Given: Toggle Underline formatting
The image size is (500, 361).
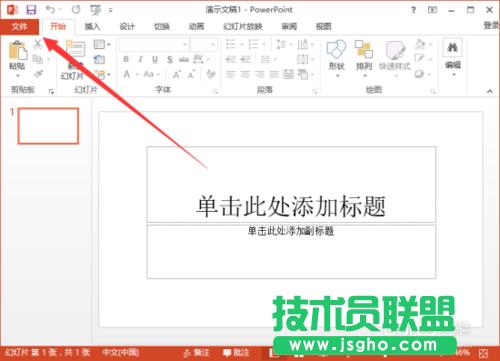Looking at the screenshot, I should [155, 60].
